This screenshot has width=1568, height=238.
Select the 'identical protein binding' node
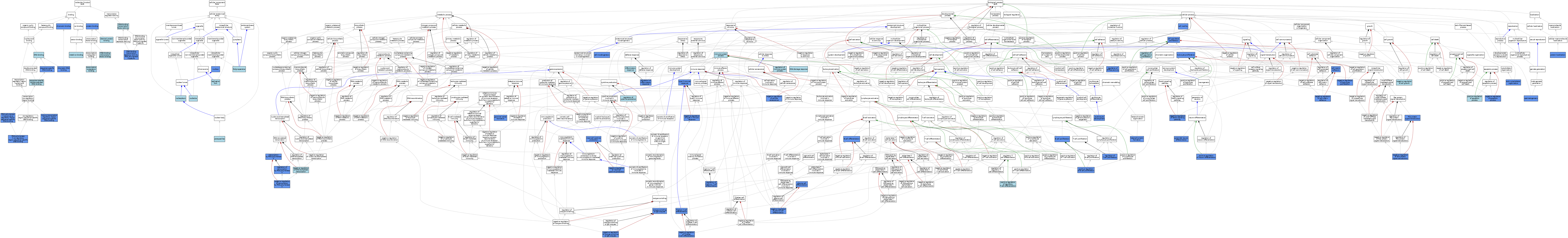click(107, 40)
